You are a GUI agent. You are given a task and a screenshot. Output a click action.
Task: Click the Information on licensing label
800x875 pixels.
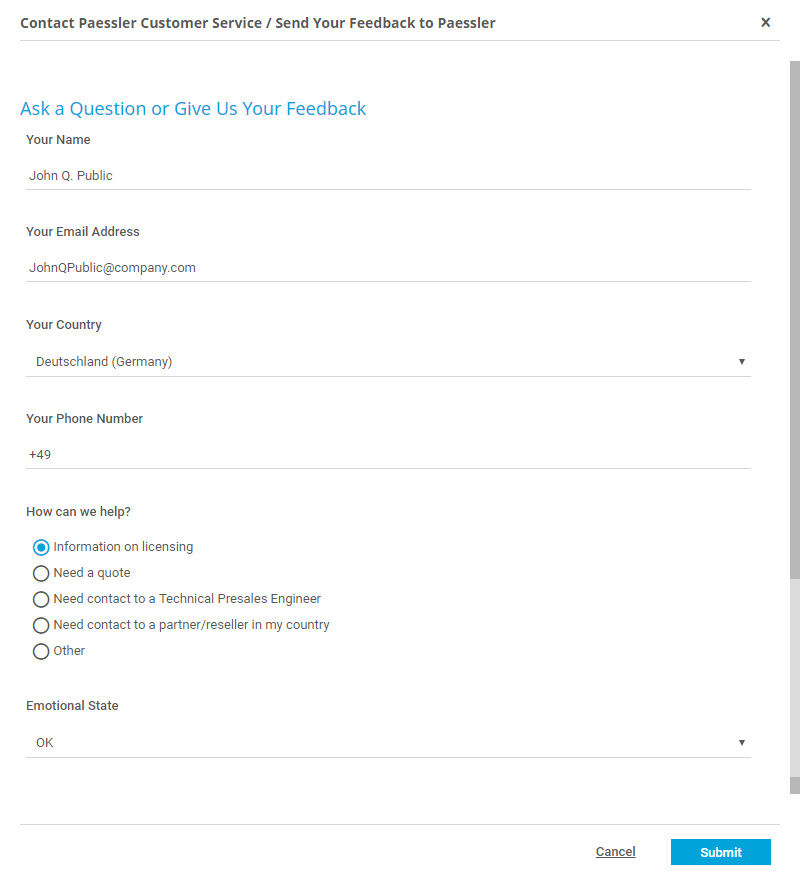point(123,547)
